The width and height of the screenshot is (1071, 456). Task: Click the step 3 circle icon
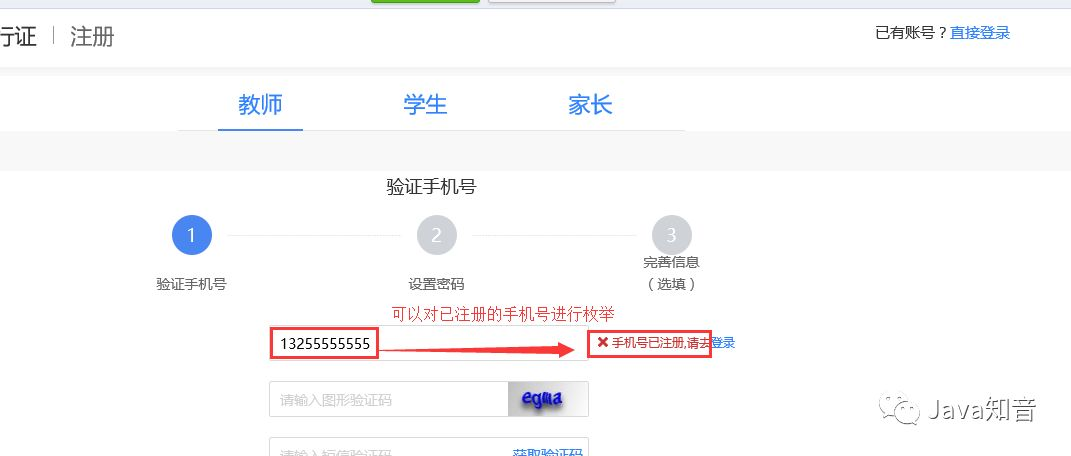click(x=671, y=236)
